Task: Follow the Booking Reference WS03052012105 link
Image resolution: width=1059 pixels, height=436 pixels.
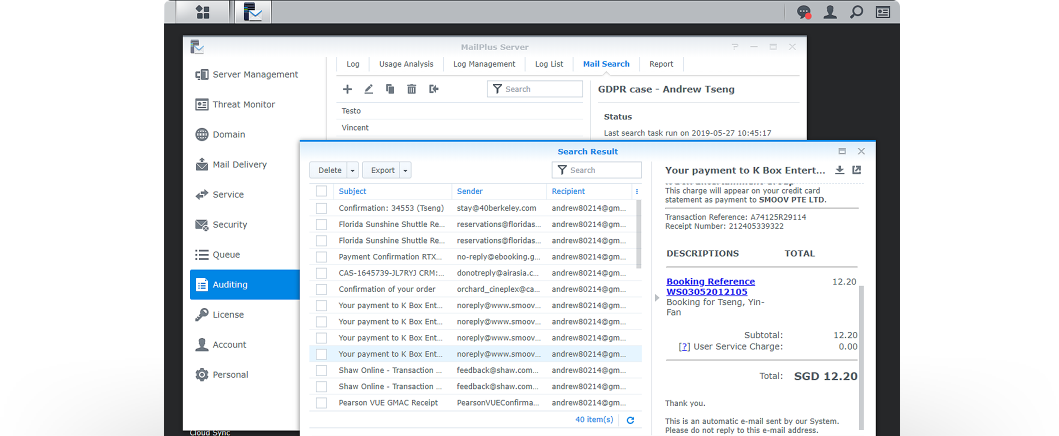Action: pos(710,287)
